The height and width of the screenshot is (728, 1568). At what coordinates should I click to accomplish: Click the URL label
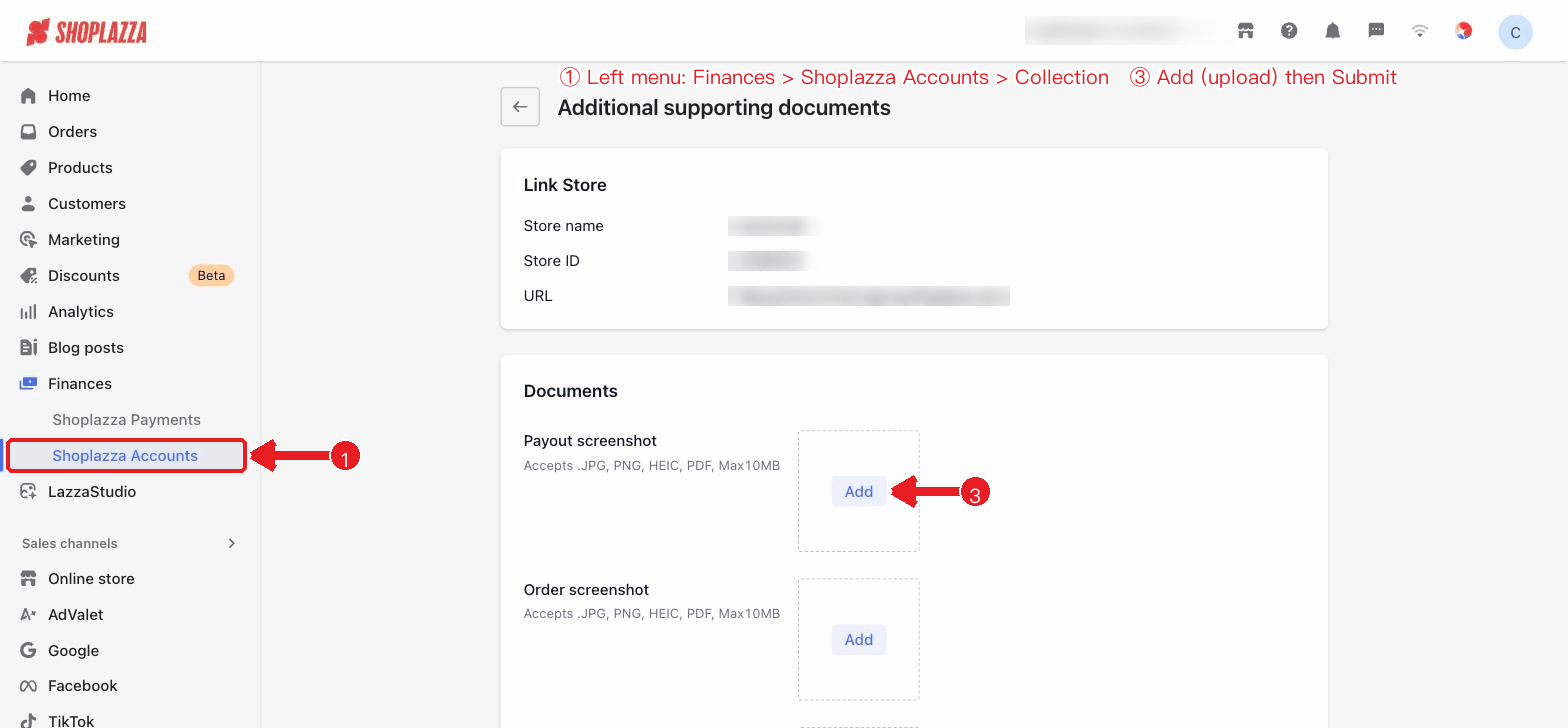pos(538,296)
